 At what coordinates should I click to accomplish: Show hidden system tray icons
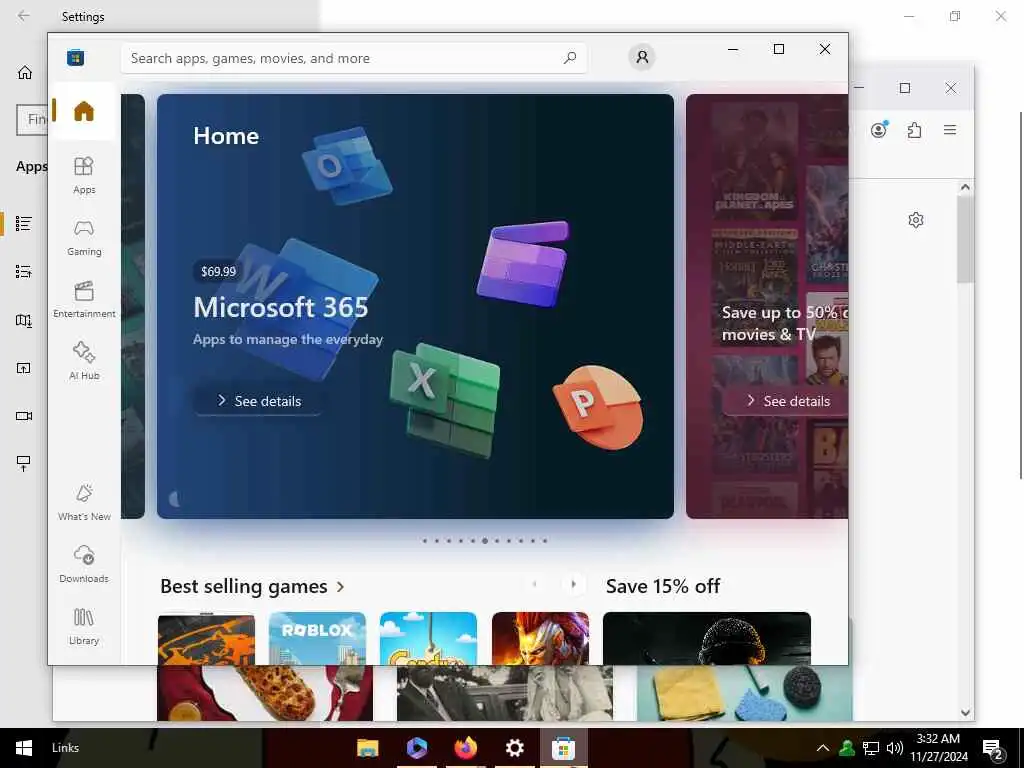click(823, 748)
